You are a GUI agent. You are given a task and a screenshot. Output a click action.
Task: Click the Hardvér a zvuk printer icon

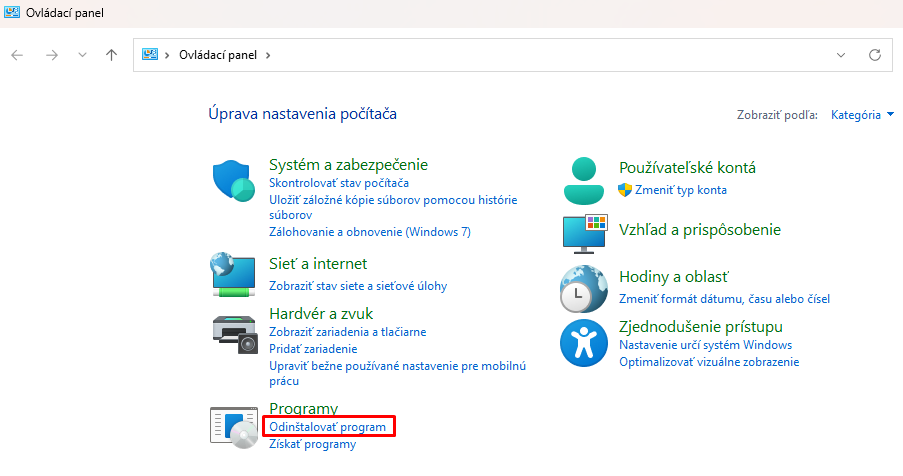coord(234,334)
